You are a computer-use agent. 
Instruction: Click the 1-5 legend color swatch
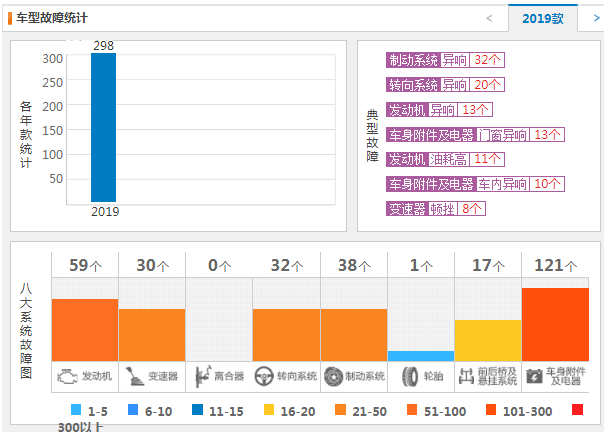click(x=76, y=409)
